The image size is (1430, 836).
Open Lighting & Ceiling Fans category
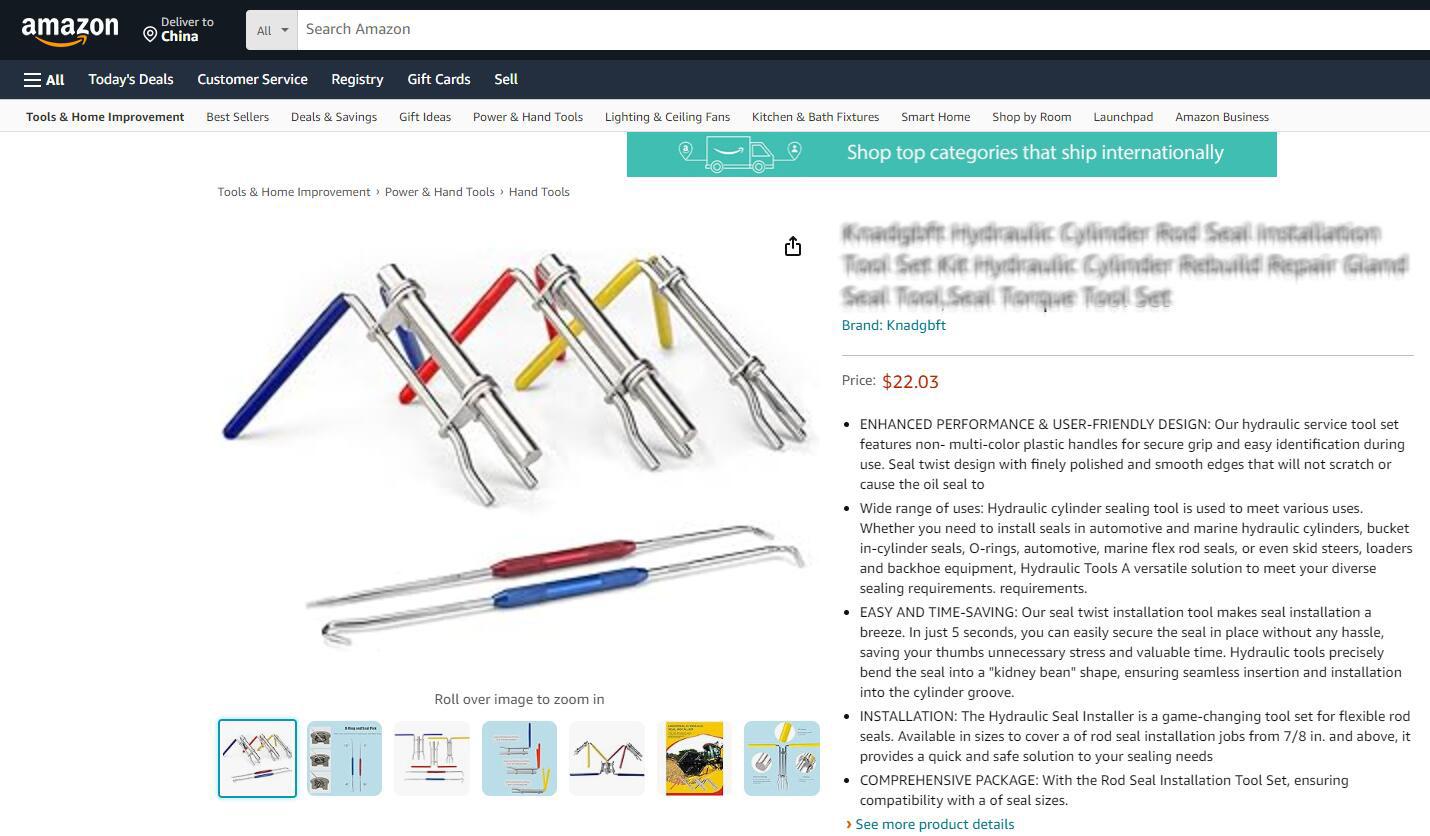click(x=667, y=117)
